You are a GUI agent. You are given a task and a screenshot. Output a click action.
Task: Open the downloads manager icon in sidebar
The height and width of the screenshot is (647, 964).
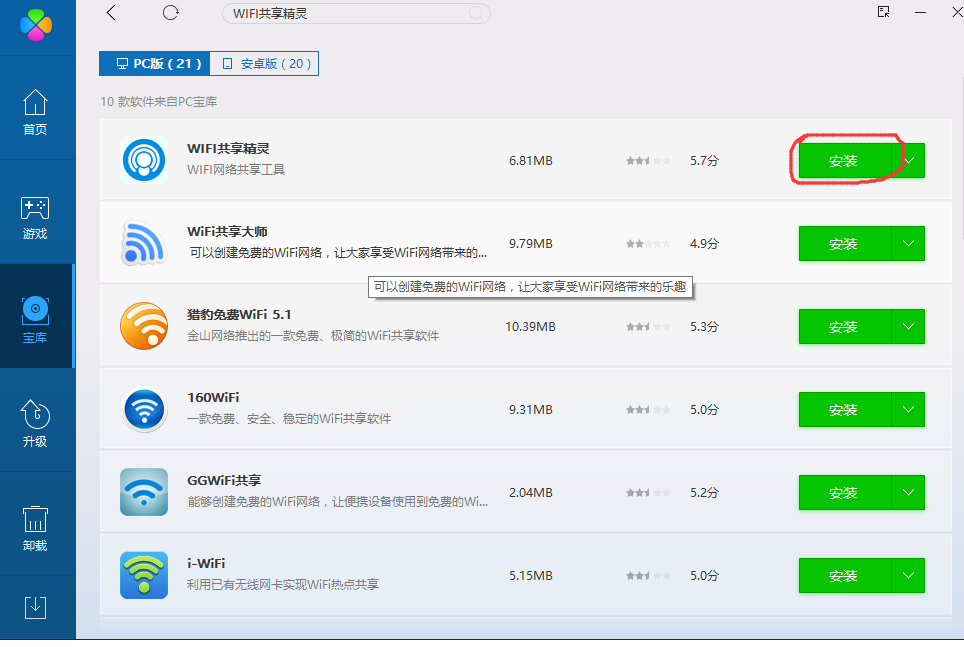click(35, 608)
